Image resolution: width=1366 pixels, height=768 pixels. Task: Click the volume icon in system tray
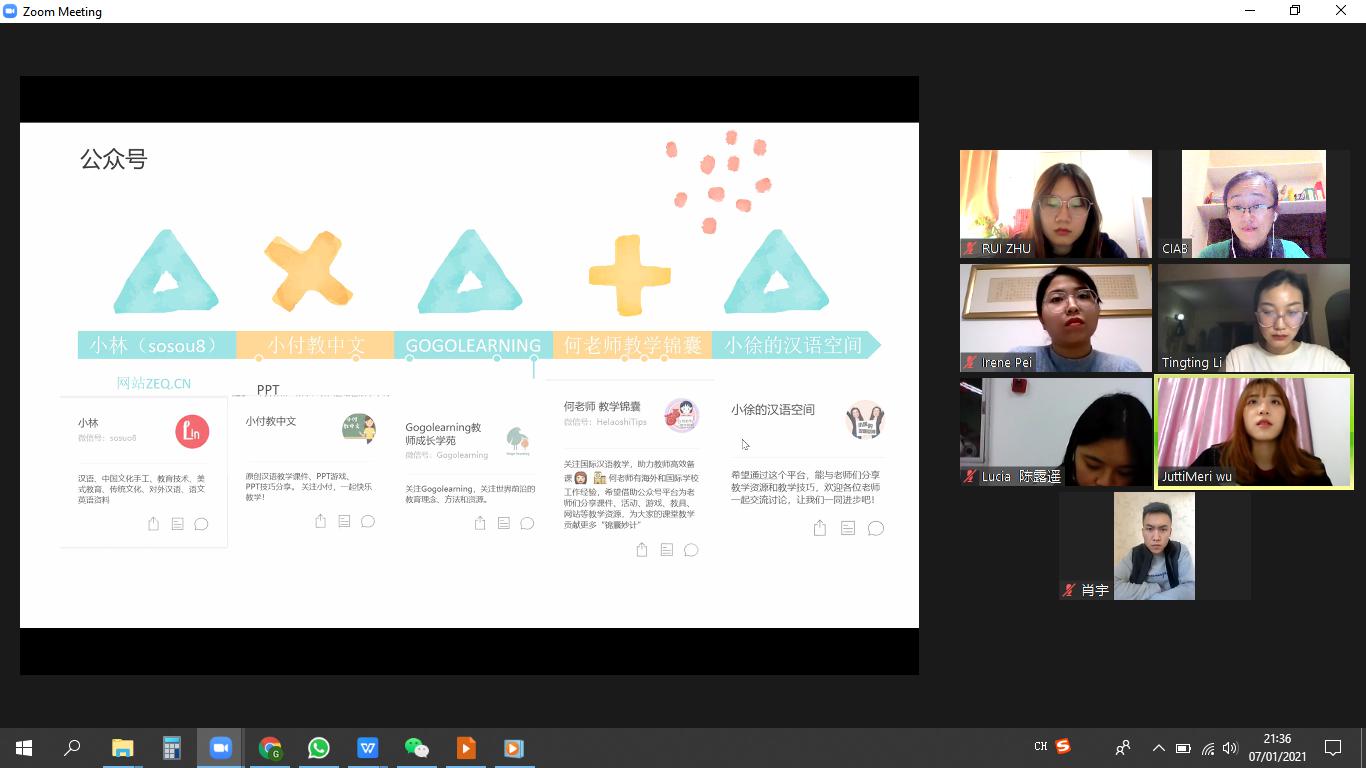(1230, 748)
